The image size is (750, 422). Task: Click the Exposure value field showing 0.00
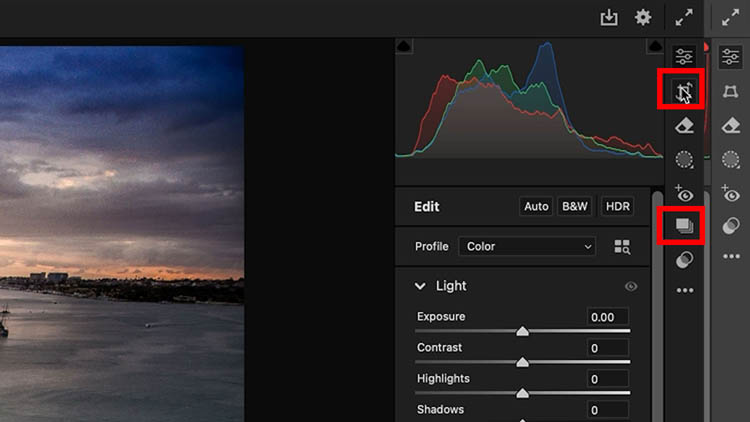[x=607, y=317]
